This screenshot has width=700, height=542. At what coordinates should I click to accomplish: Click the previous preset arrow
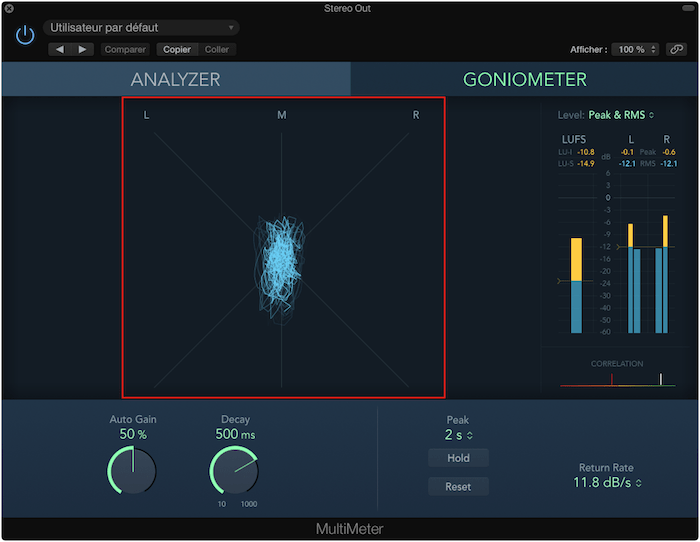click(59, 49)
